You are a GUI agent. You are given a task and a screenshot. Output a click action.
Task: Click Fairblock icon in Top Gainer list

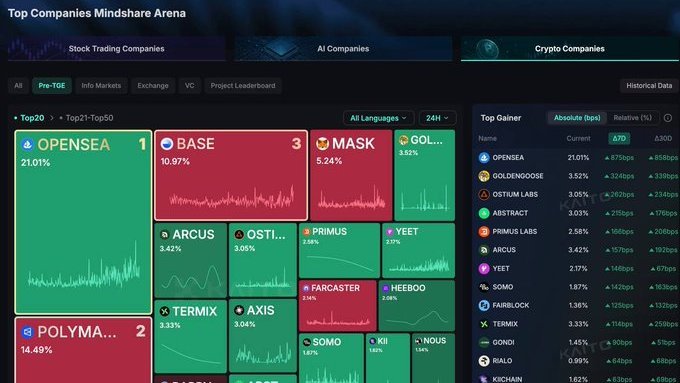[484, 305]
